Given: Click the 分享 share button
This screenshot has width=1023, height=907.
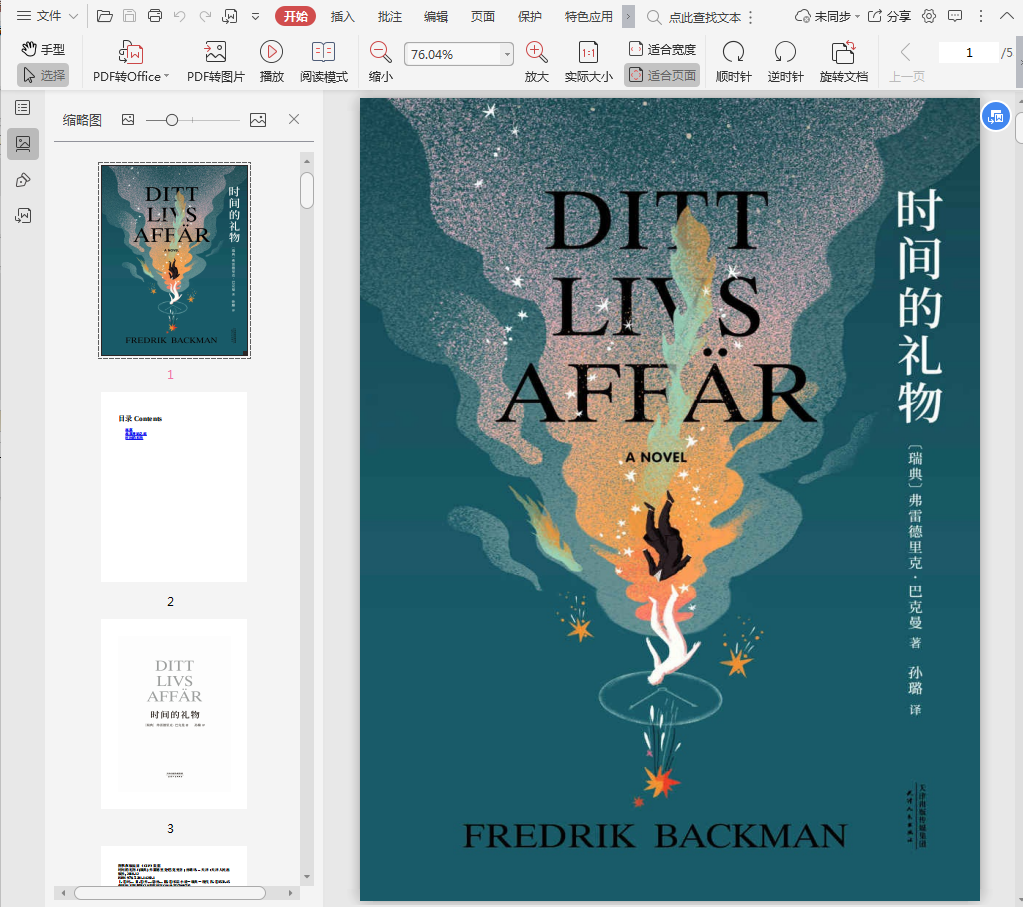Looking at the screenshot, I should click(x=889, y=16).
